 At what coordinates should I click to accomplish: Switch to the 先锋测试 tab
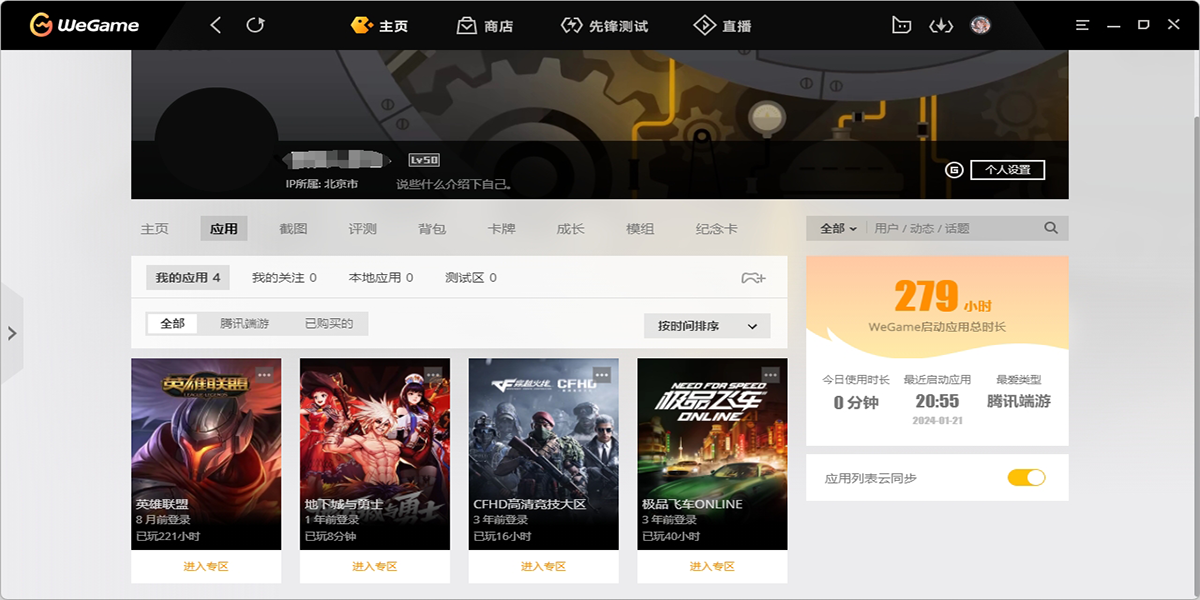click(605, 26)
